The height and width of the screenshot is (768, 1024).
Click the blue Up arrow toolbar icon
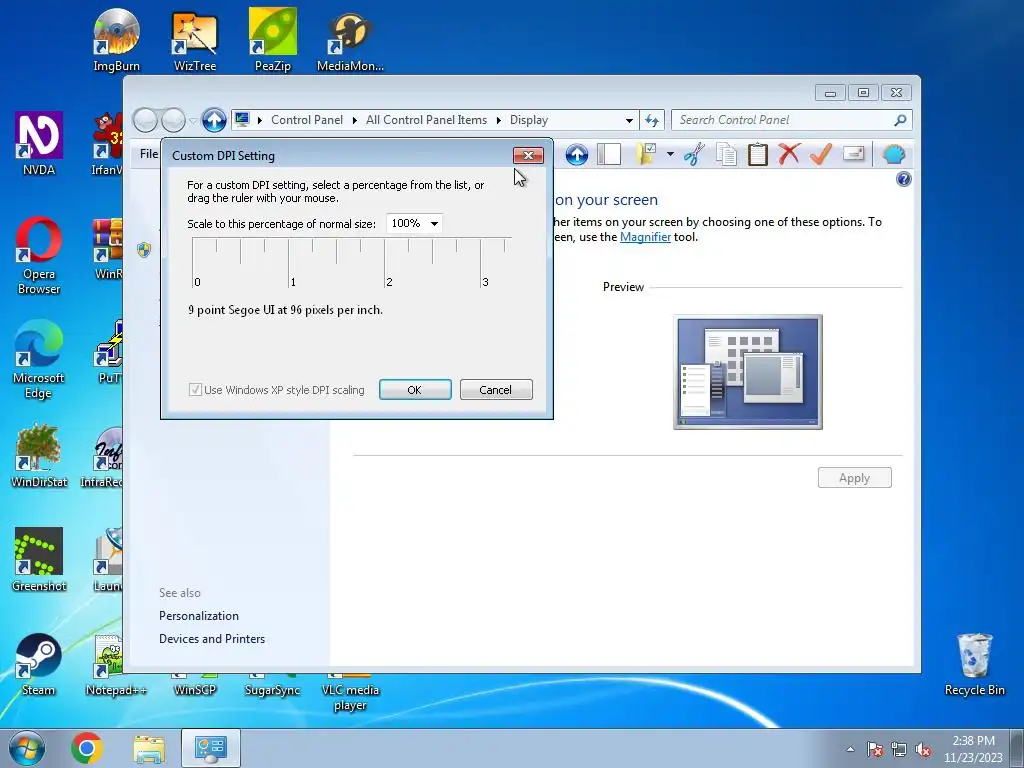click(x=577, y=155)
